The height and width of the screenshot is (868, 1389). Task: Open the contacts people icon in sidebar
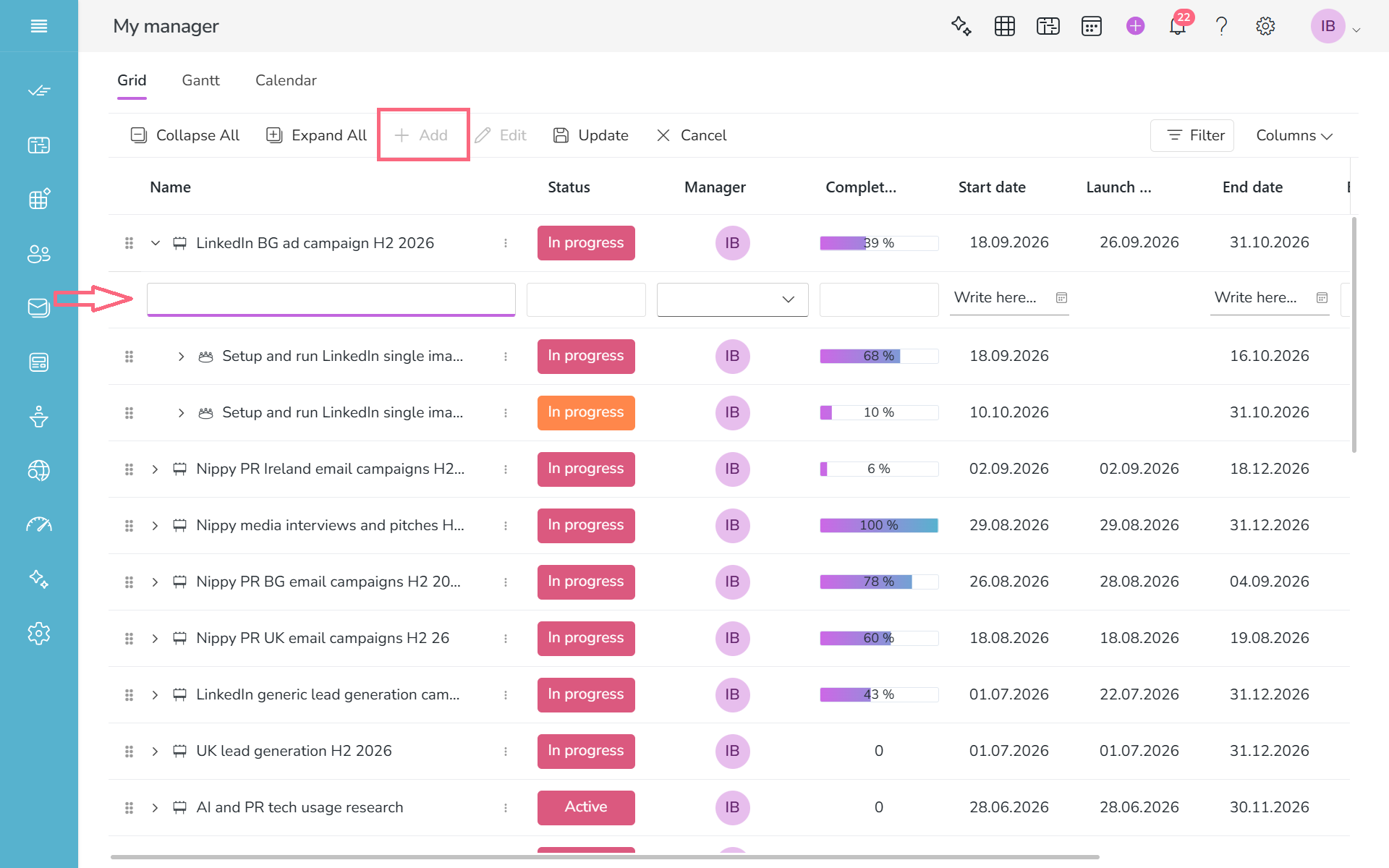pos(39,253)
